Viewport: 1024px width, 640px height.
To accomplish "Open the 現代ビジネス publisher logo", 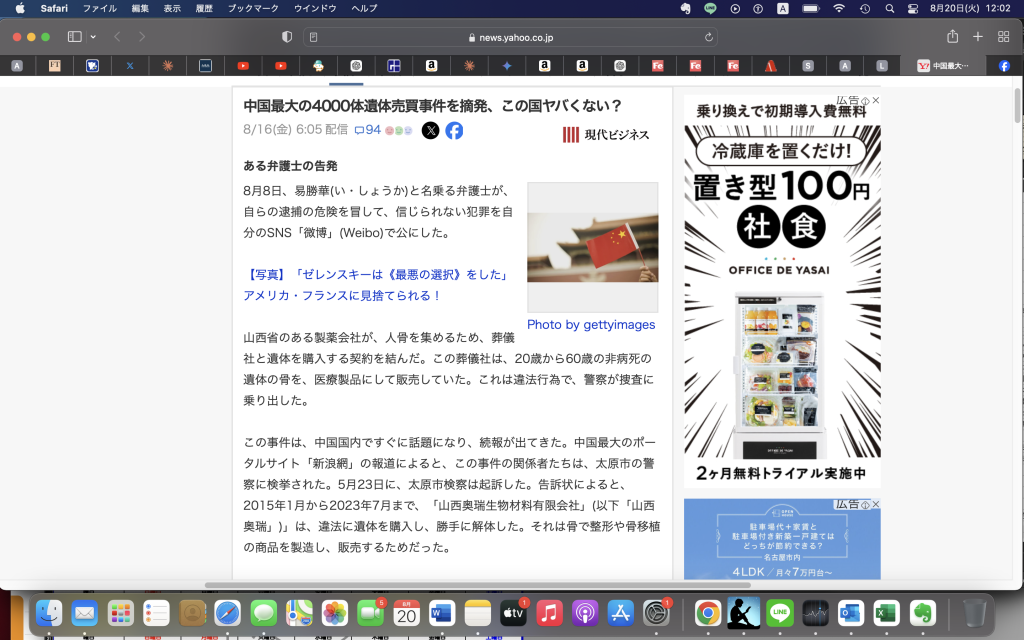I will point(606,135).
